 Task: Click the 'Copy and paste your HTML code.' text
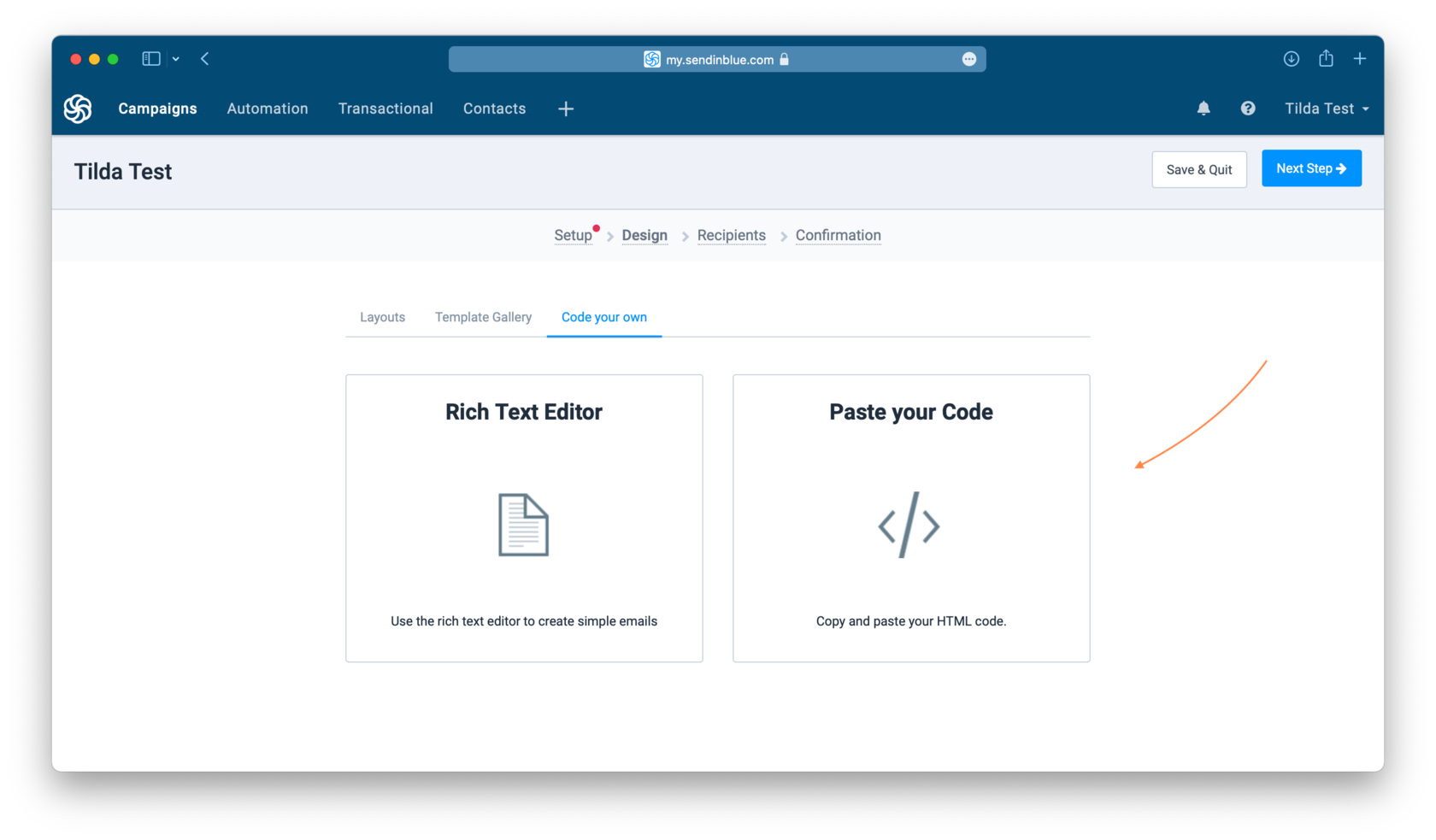click(911, 621)
